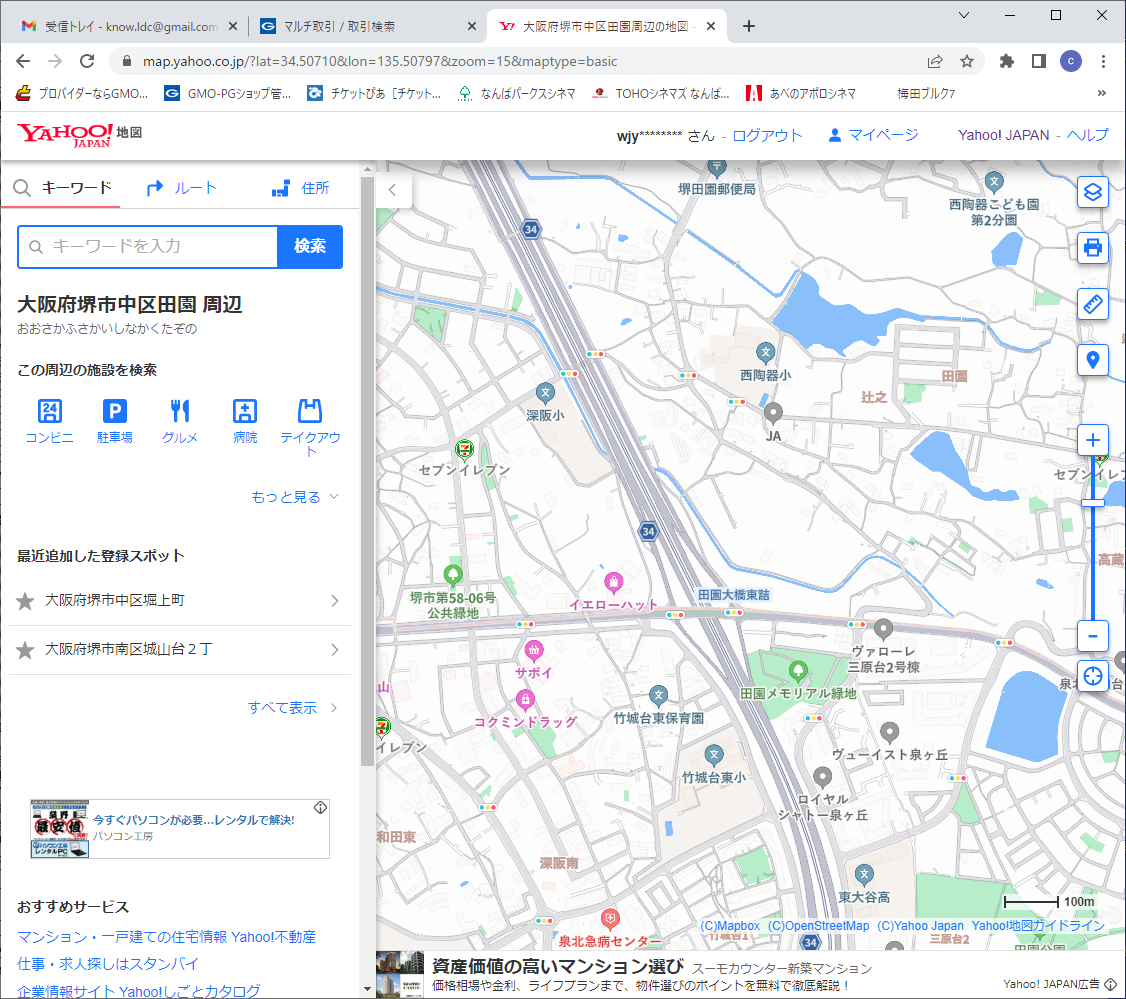Expand もっと見る facility categories
This screenshot has height=999, width=1126.
pos(295,497)
